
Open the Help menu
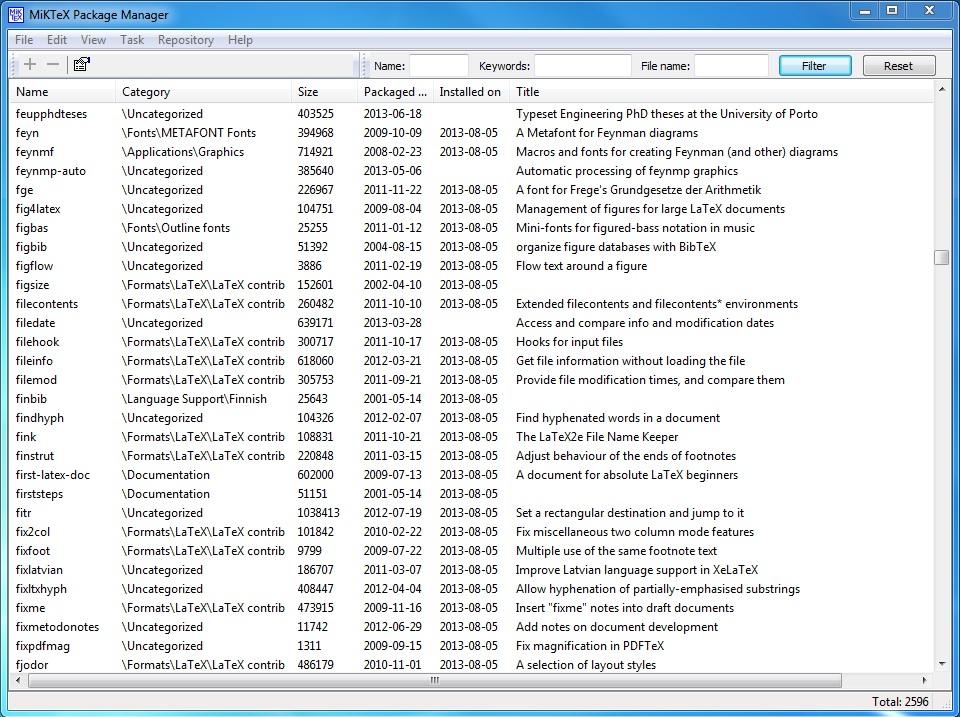(x=240, y=40)
